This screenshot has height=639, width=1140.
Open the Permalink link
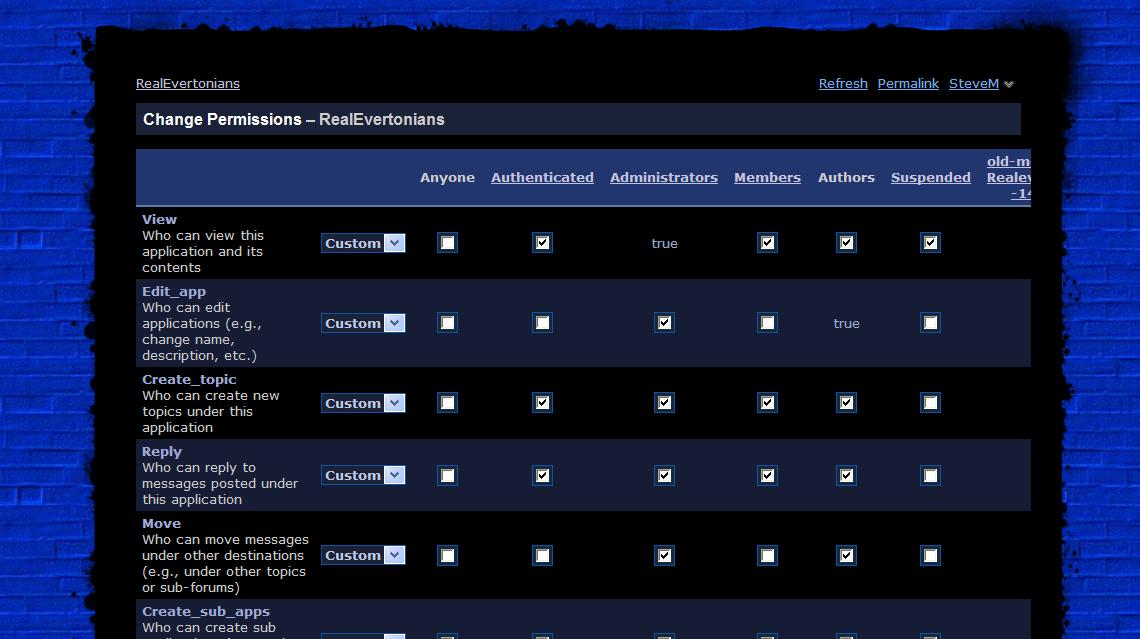tap(908, 84)
